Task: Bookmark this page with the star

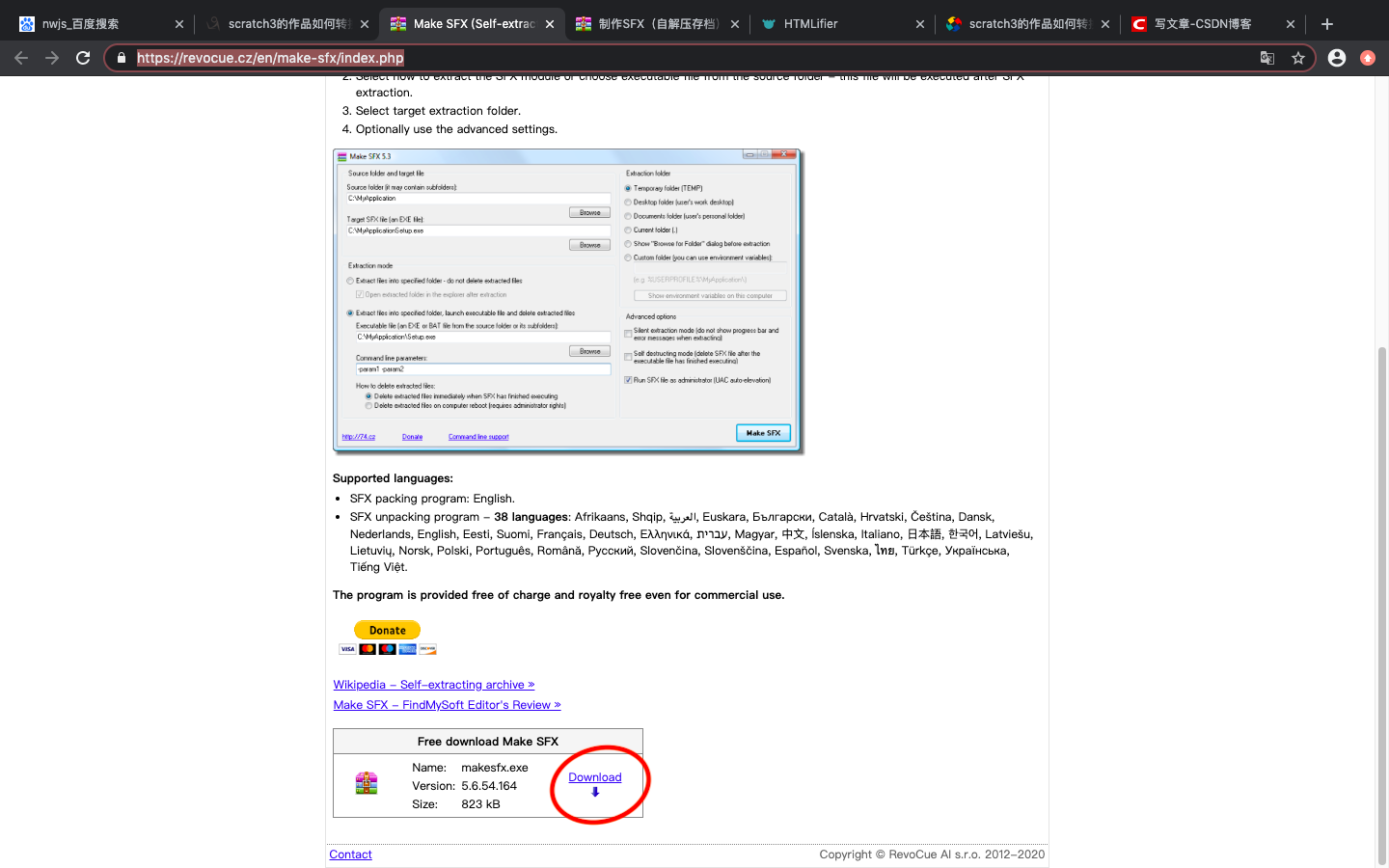Action: tap(1298, 58)
